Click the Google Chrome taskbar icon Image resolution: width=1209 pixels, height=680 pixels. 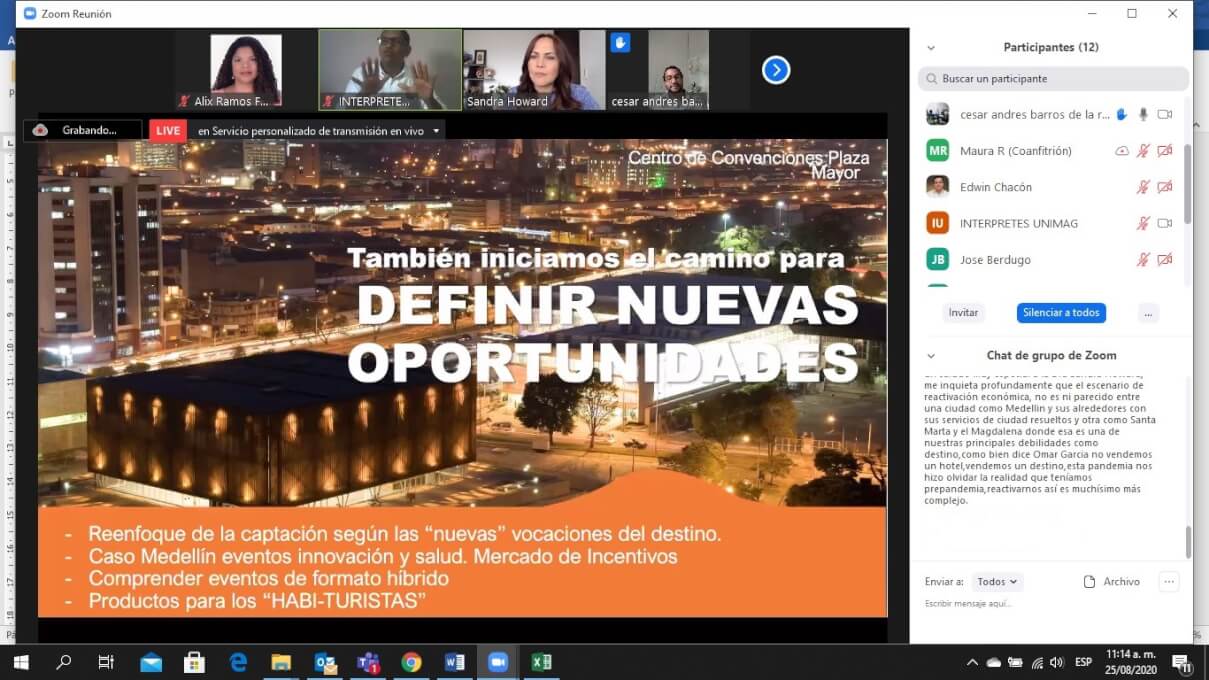[x=409, y=662]
